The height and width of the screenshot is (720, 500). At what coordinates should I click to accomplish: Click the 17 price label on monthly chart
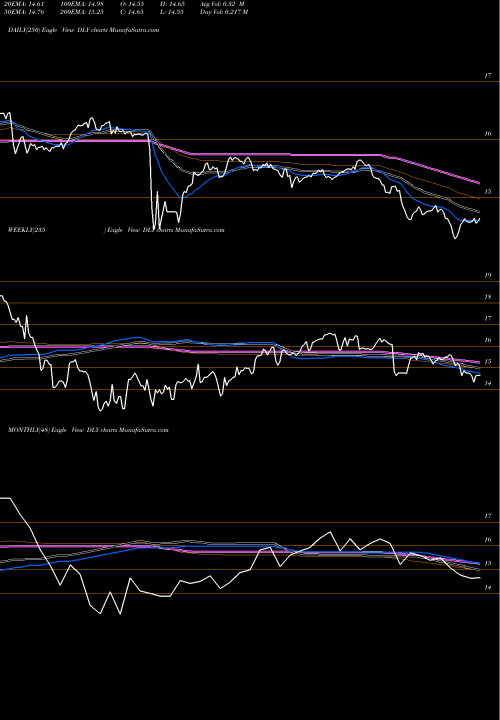[x=488, y=516]
